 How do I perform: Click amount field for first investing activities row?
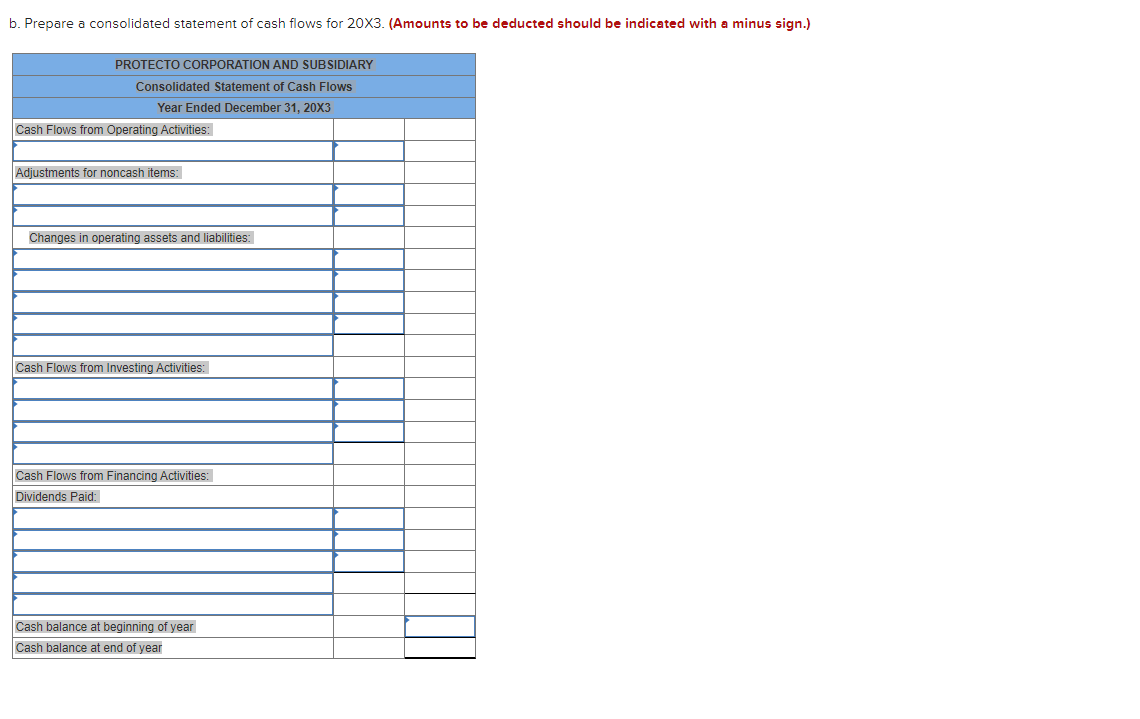(369, 389)
